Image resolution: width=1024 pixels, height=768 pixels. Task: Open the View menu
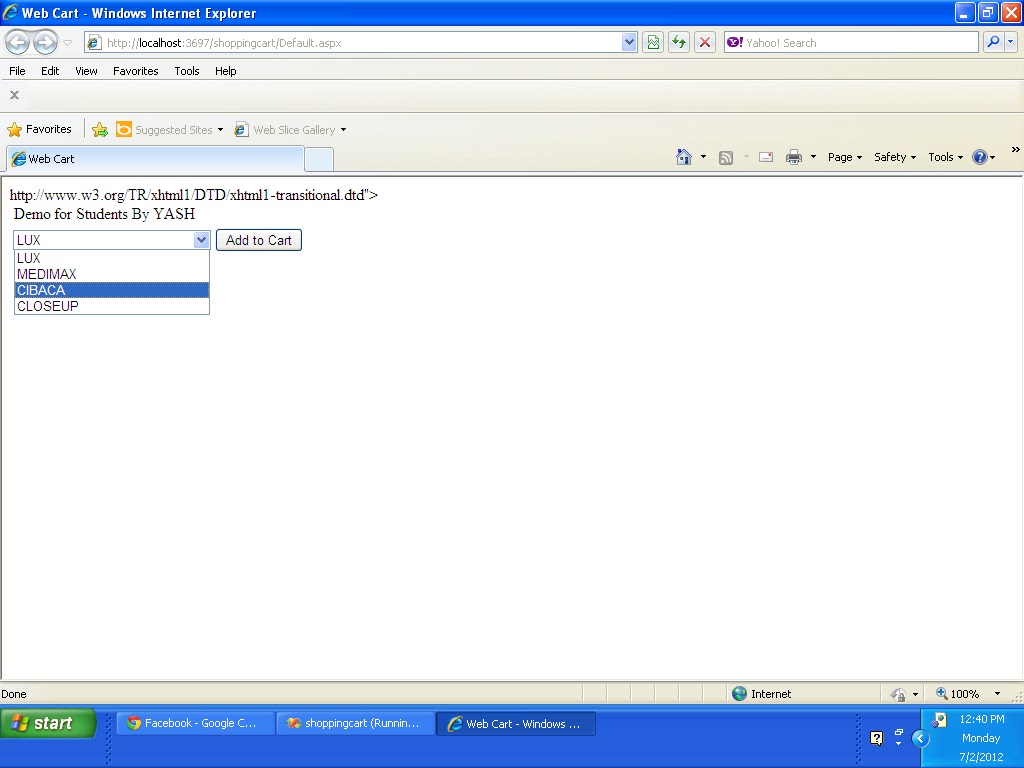tap(86, 71)
